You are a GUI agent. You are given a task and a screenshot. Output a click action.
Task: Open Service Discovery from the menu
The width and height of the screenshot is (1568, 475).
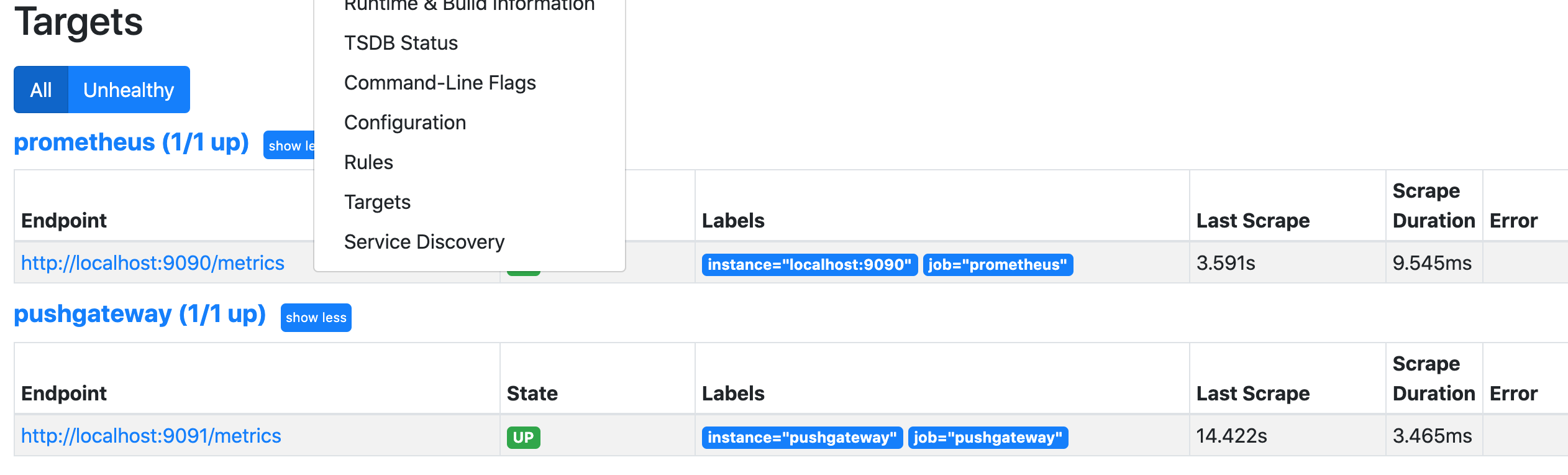coord(424,241)
